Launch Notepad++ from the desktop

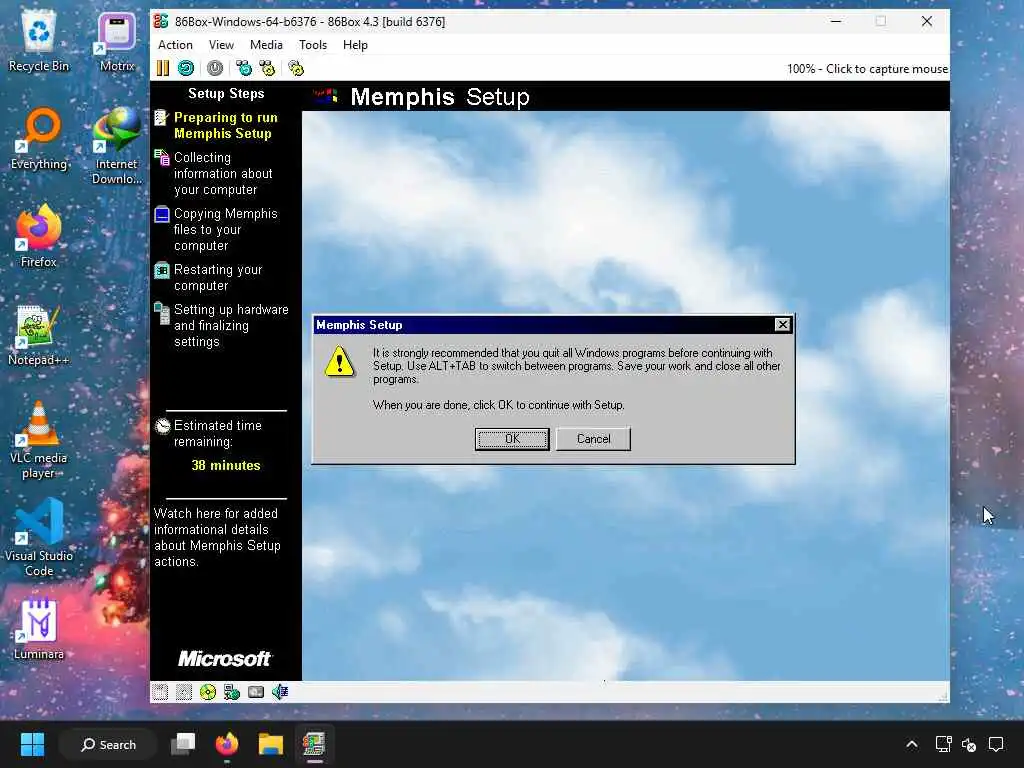(39, 336)
